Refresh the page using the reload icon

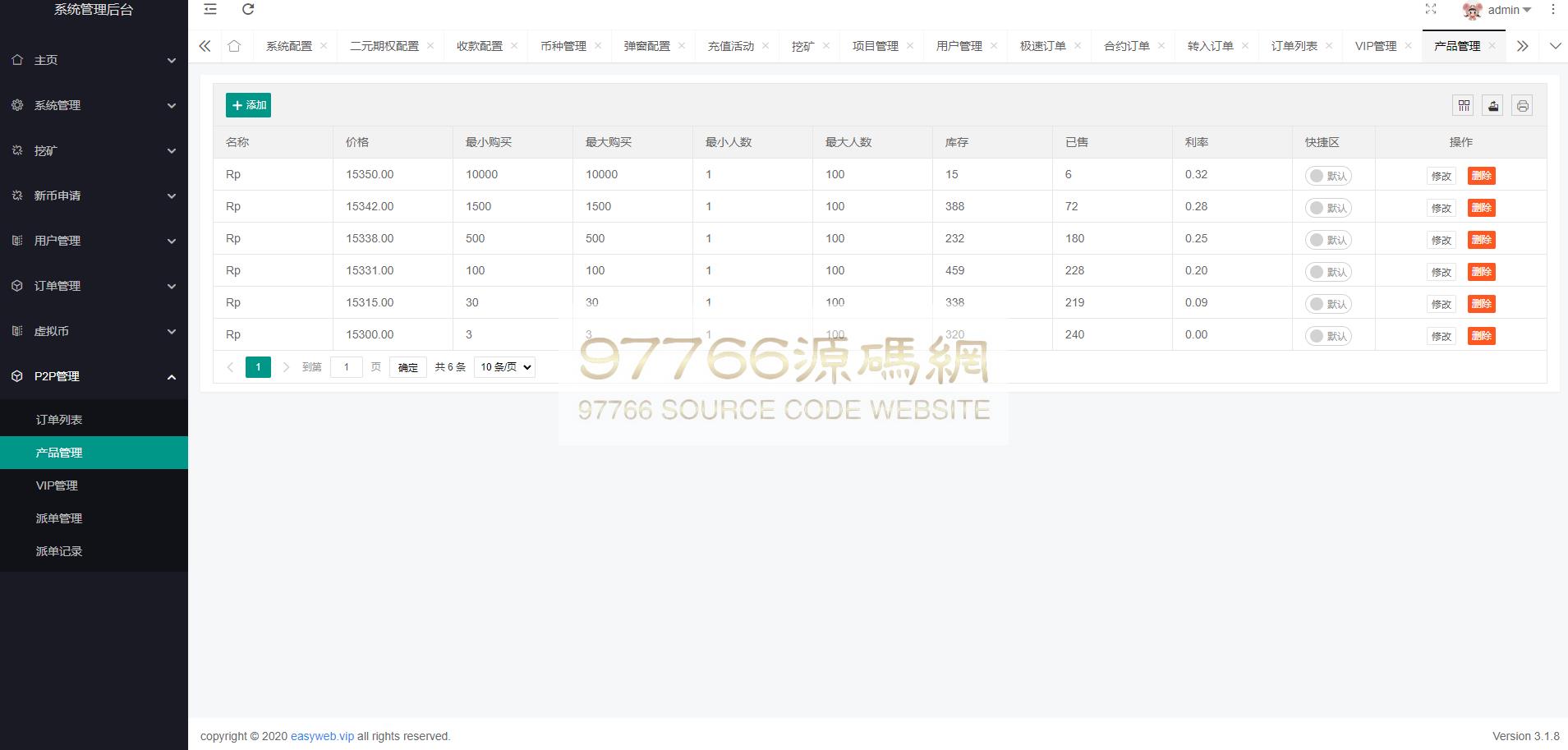tap(248, 10)
